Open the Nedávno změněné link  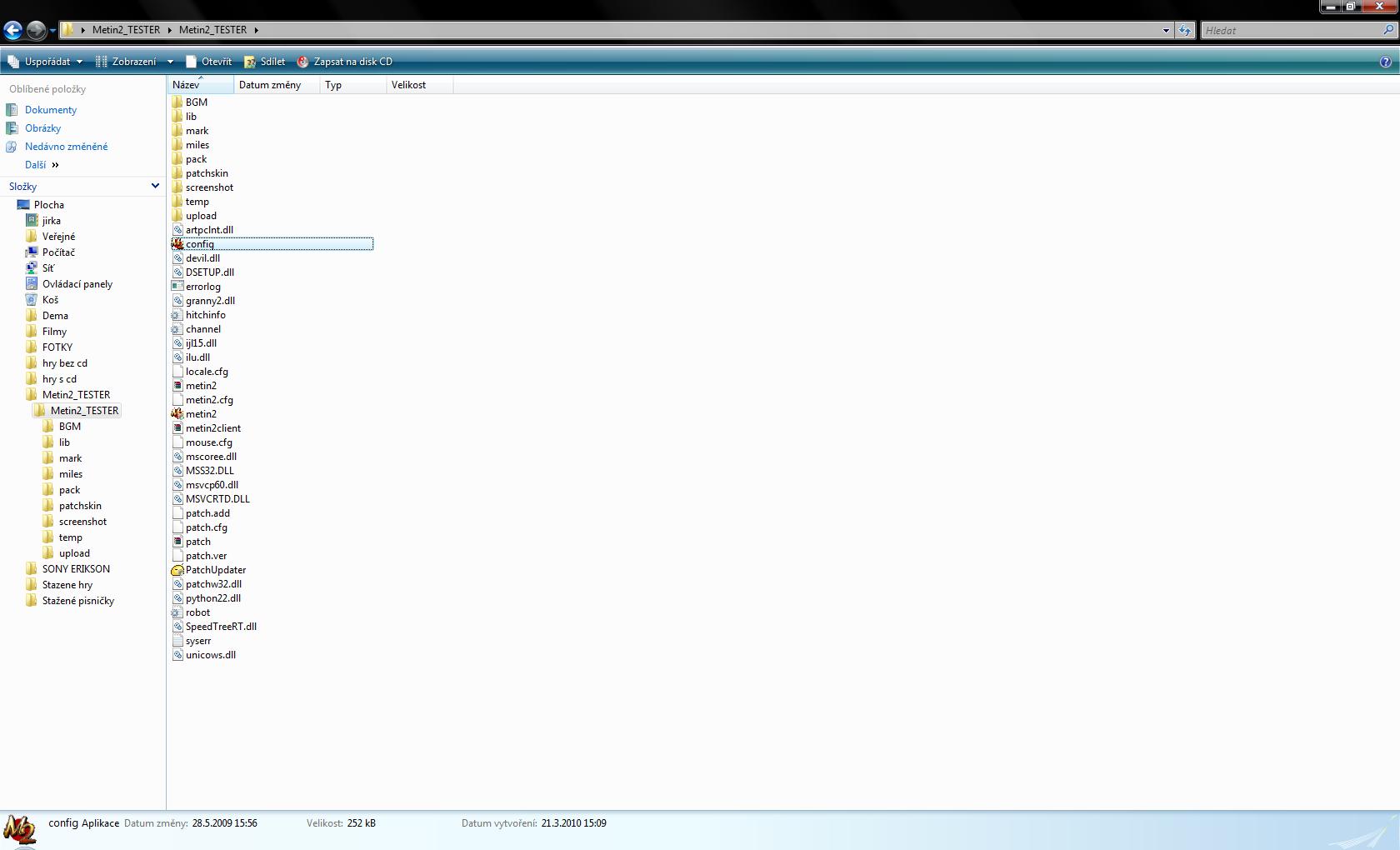click(x=67, y=147)
